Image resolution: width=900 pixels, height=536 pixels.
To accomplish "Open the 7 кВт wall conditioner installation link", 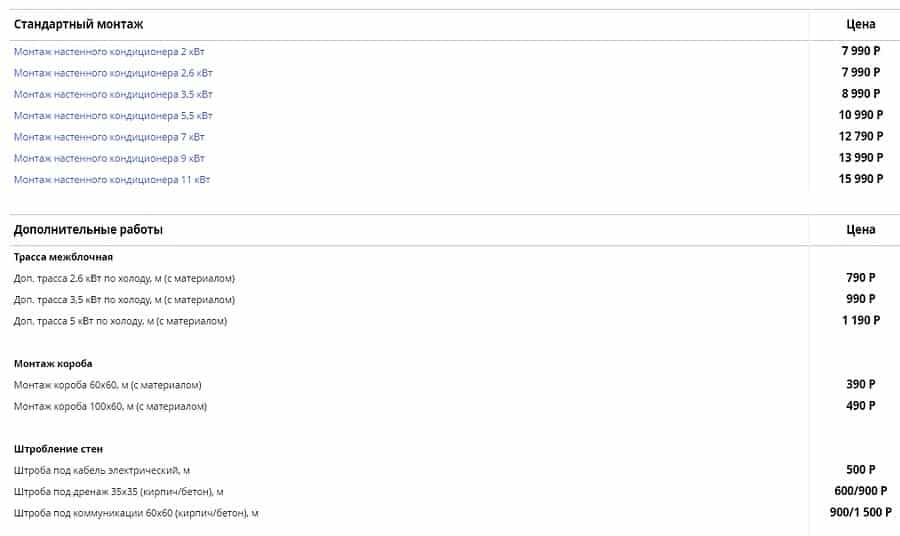I will [110, 137].
